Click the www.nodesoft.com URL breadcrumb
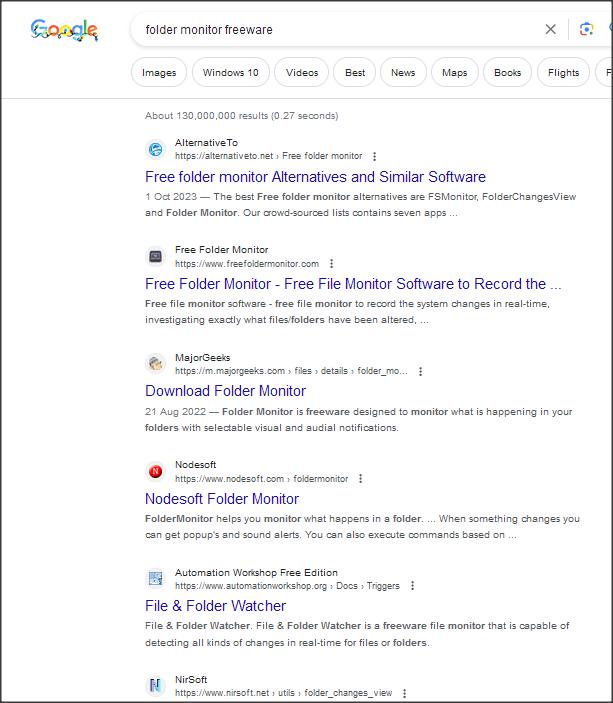 (x=261, y=478)
